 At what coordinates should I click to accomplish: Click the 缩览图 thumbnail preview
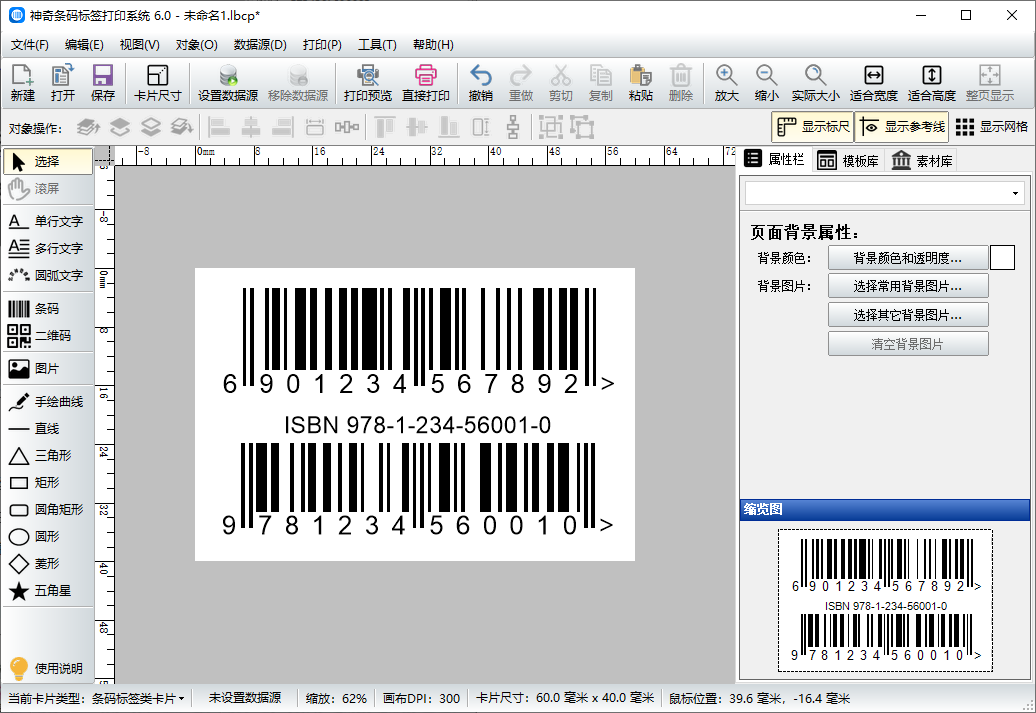pyautogui.click(x=885, y=600)
